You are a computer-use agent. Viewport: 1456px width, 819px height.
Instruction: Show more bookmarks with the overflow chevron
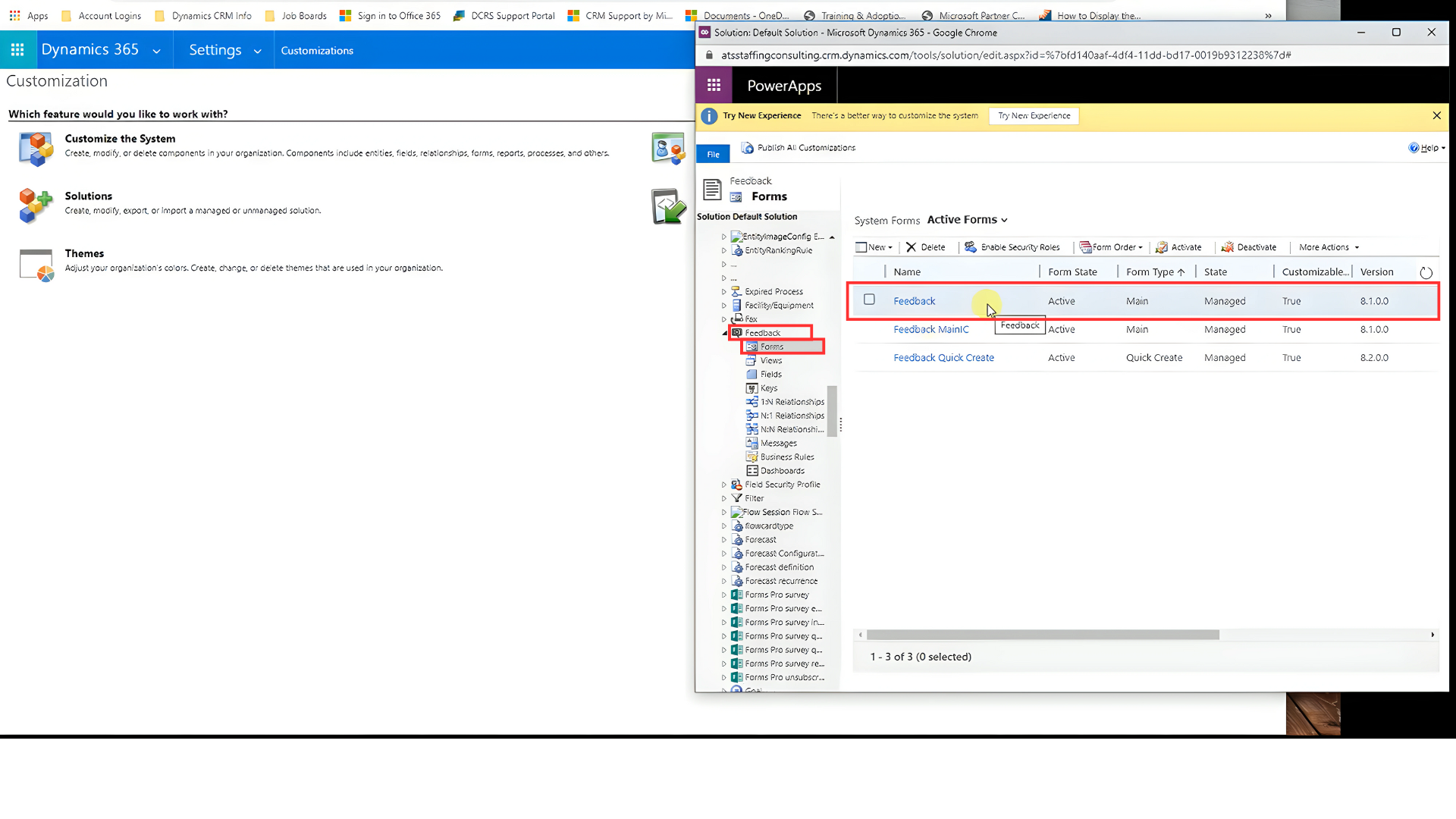(1268, 15)
